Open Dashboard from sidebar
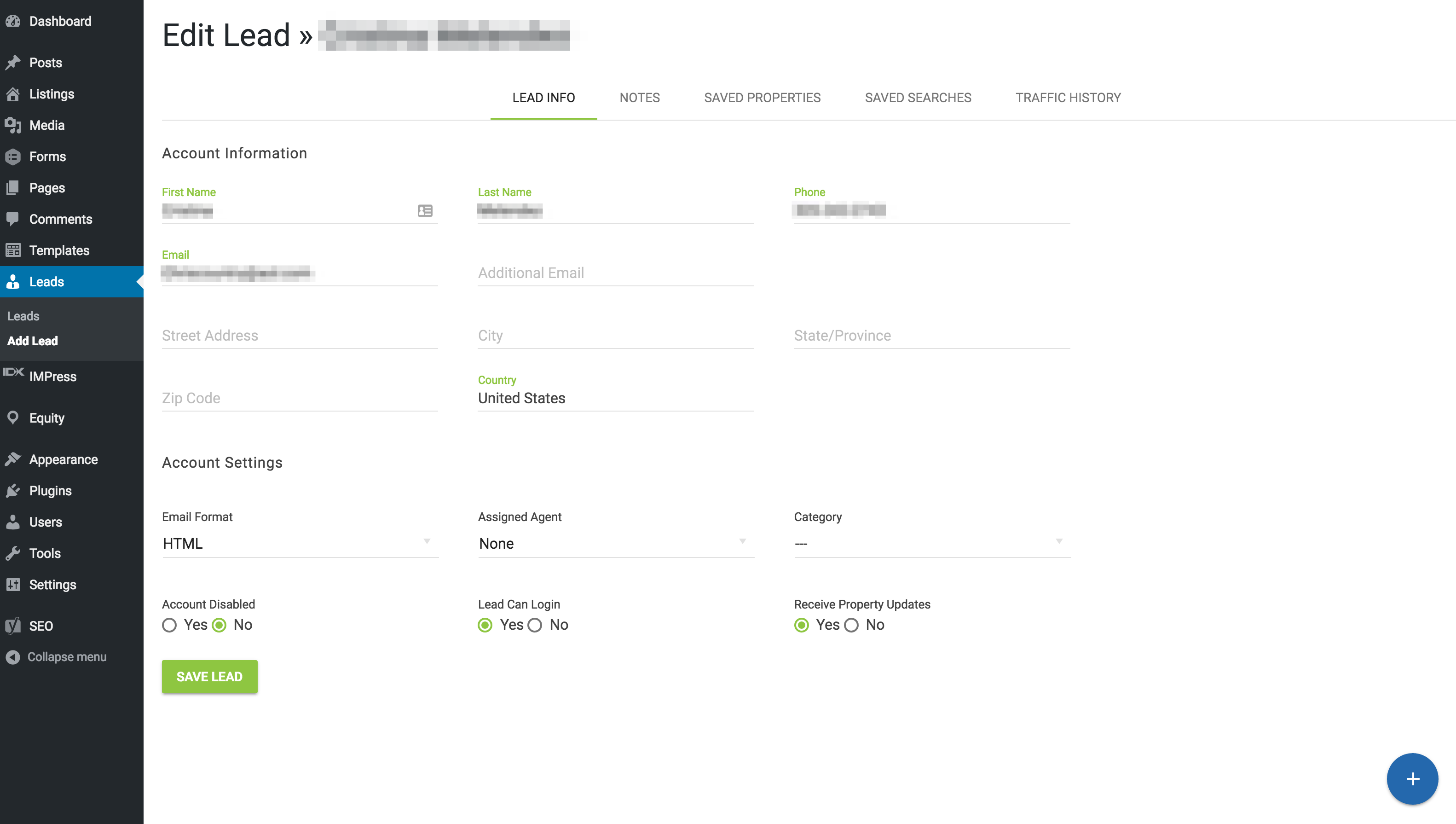 coord(59,22)
